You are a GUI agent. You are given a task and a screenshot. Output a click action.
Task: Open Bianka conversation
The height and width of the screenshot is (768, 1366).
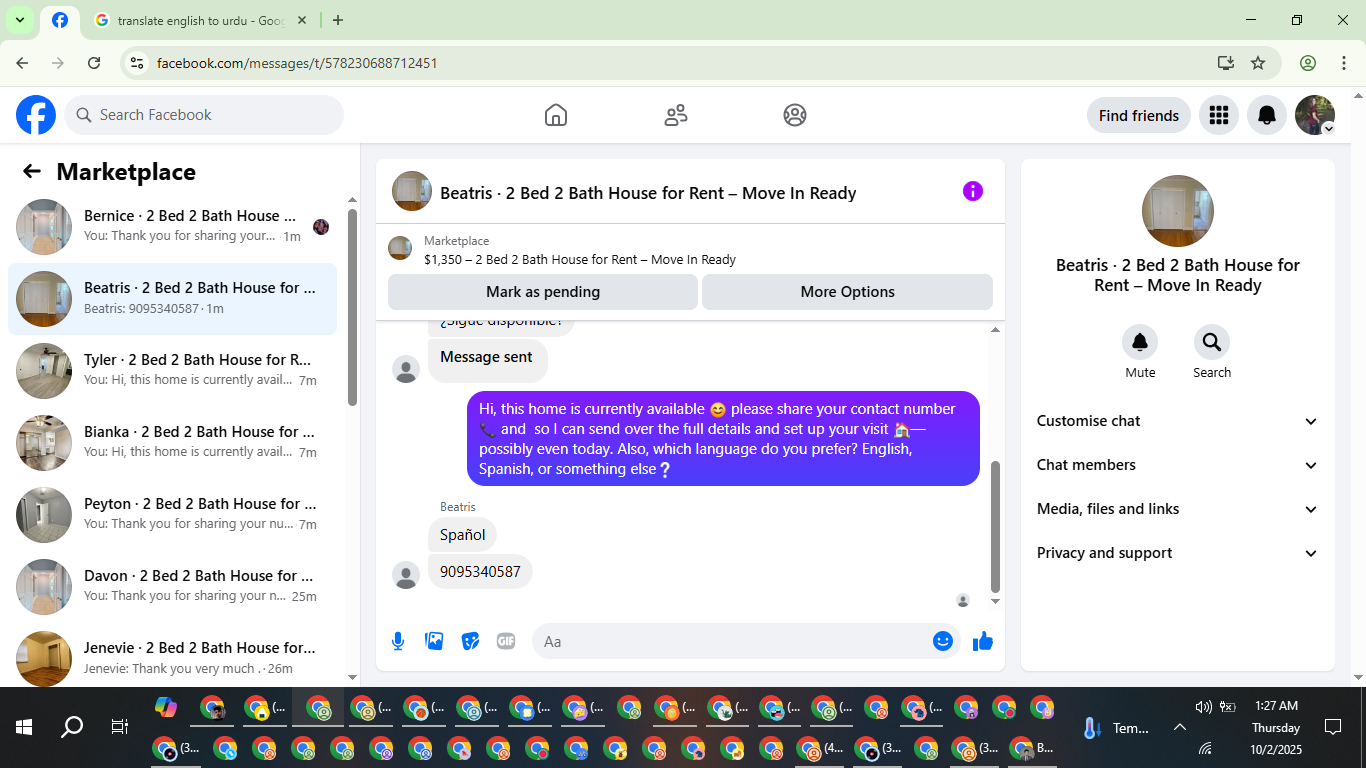172,443
